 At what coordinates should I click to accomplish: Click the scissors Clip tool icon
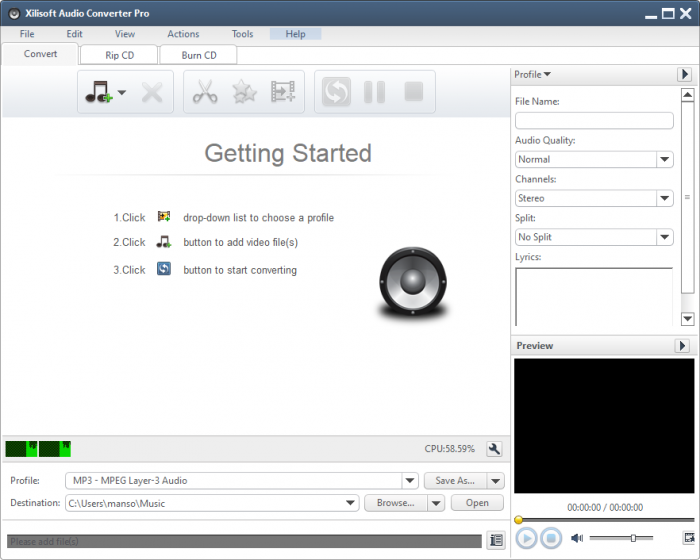(205, 93)
